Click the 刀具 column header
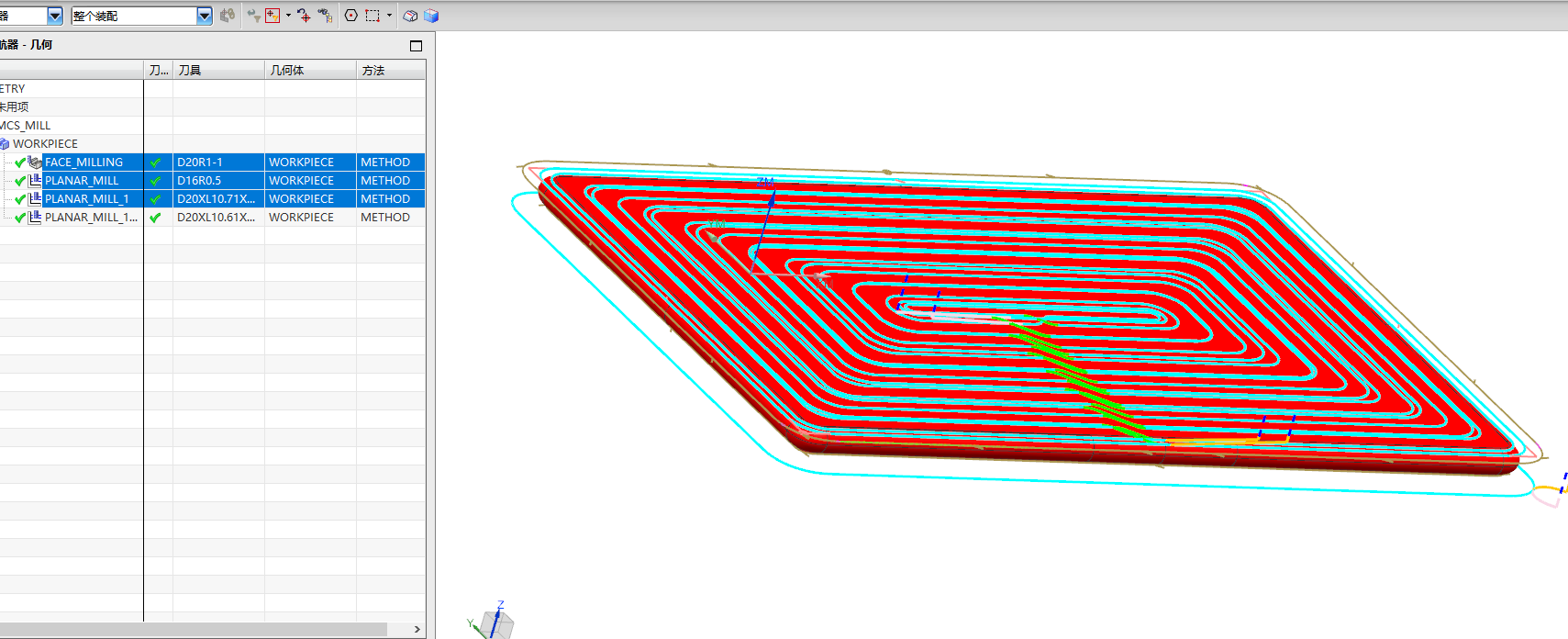 218,70
